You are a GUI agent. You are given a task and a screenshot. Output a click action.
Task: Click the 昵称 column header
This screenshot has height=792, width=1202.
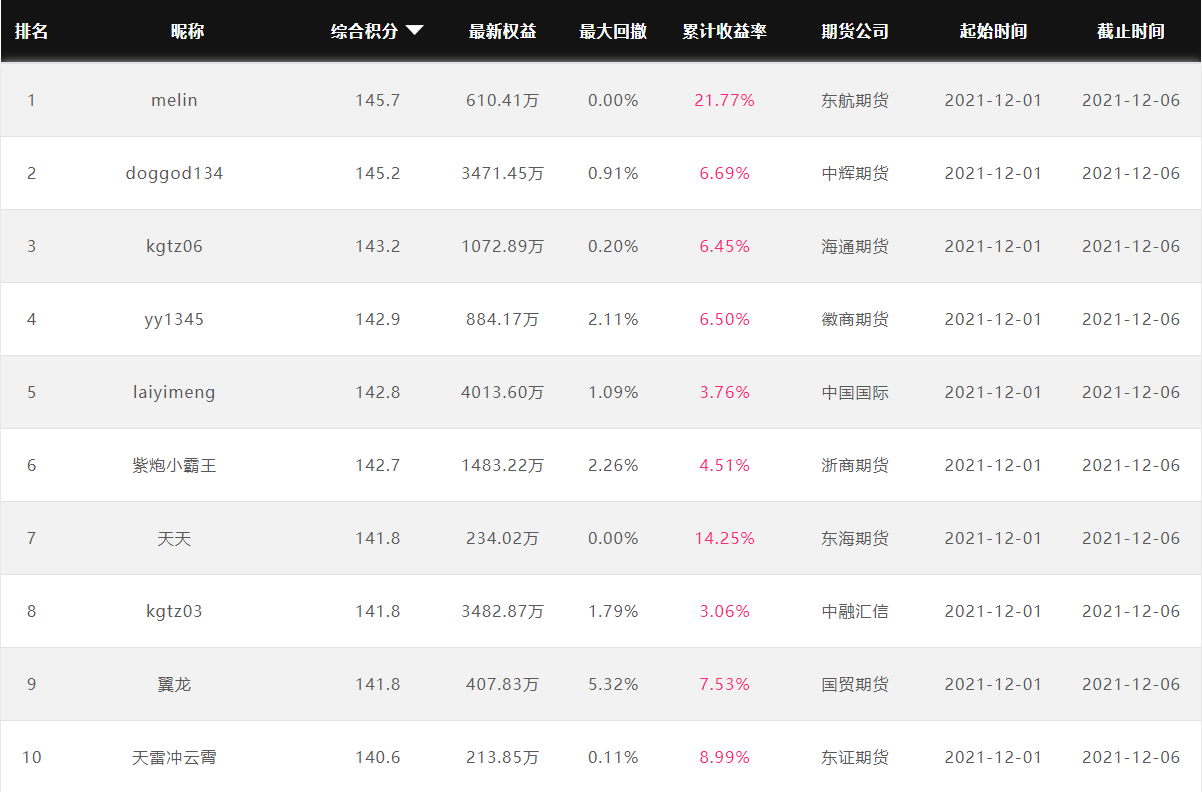pos(187,31)
